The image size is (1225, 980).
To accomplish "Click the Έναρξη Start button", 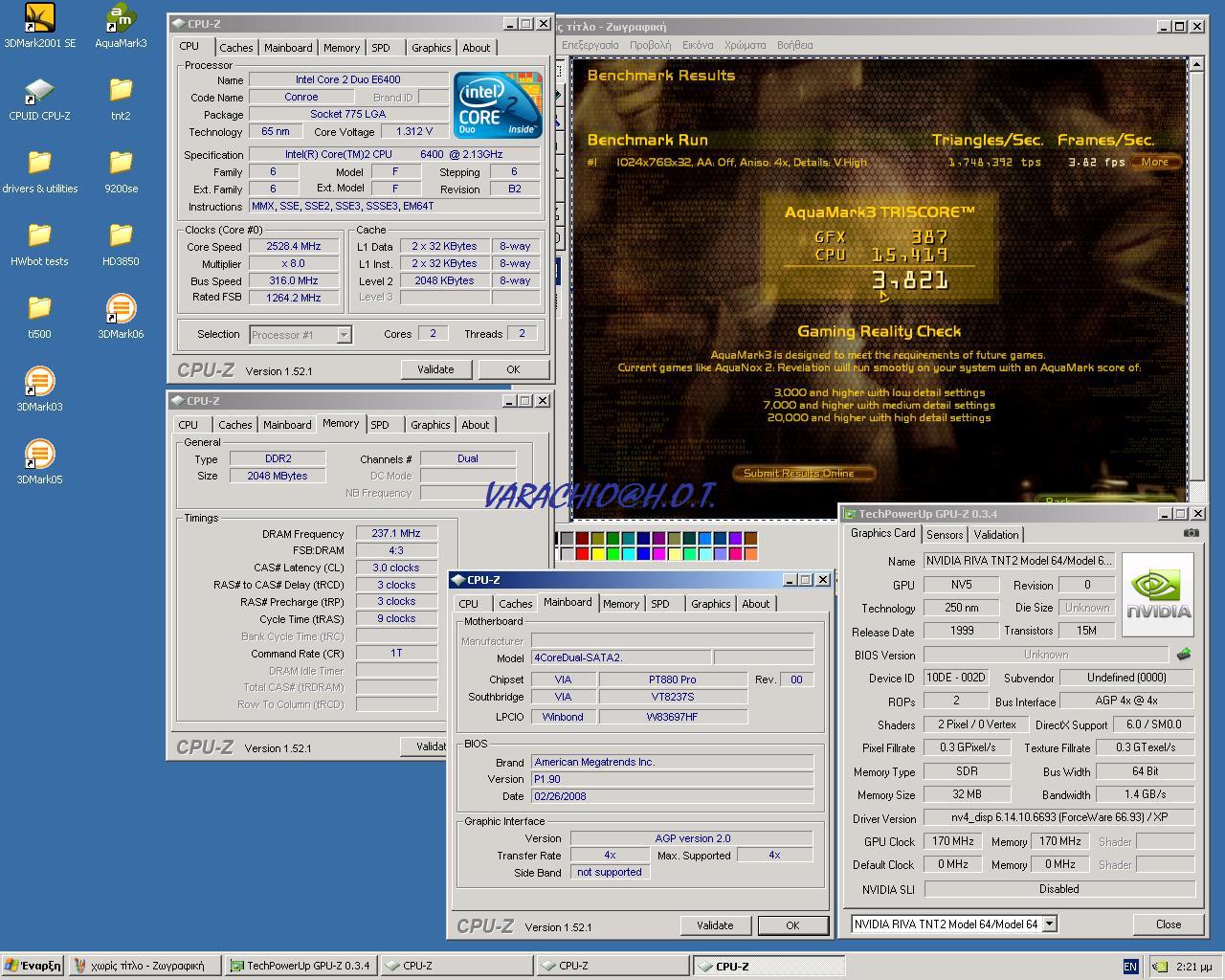I will click(x=33, y=966).
